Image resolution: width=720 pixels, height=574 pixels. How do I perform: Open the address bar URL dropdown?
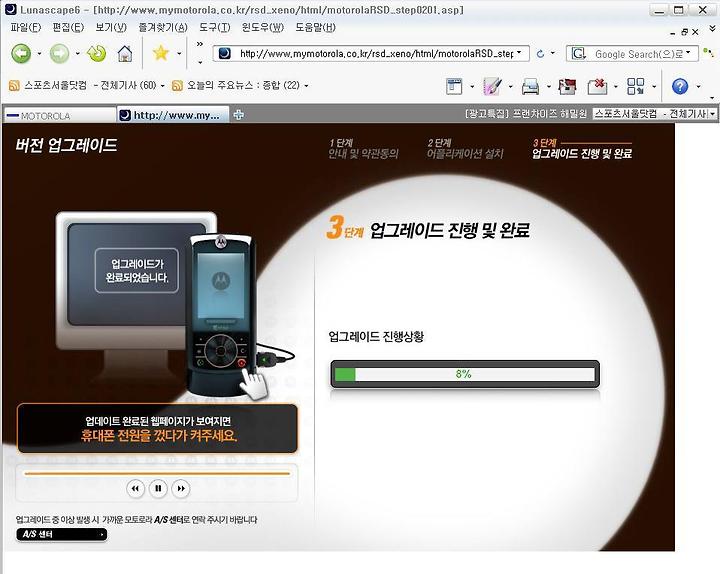coord(519,53)
